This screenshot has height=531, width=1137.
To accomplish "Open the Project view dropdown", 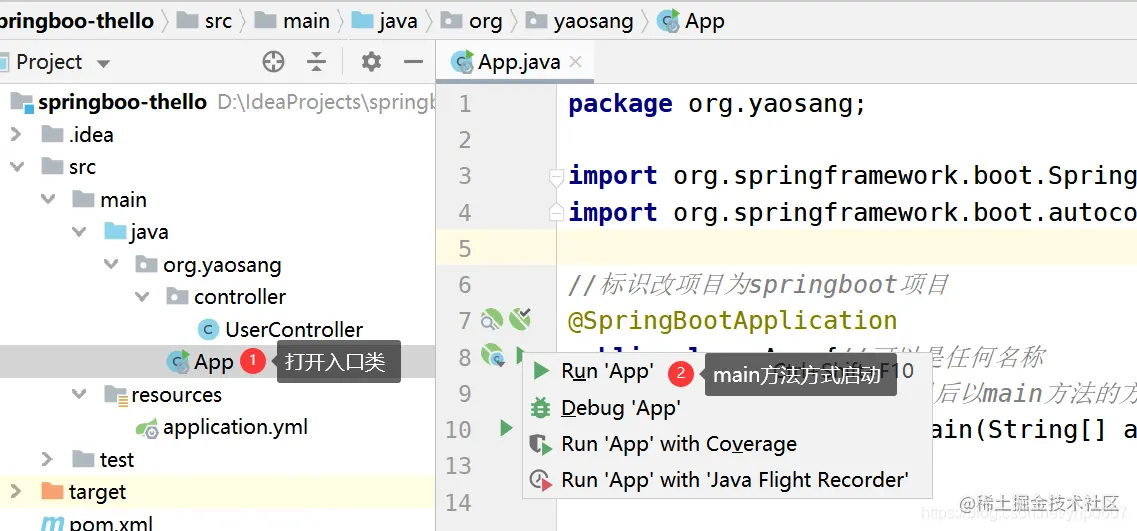I will [x=103, y=64].
